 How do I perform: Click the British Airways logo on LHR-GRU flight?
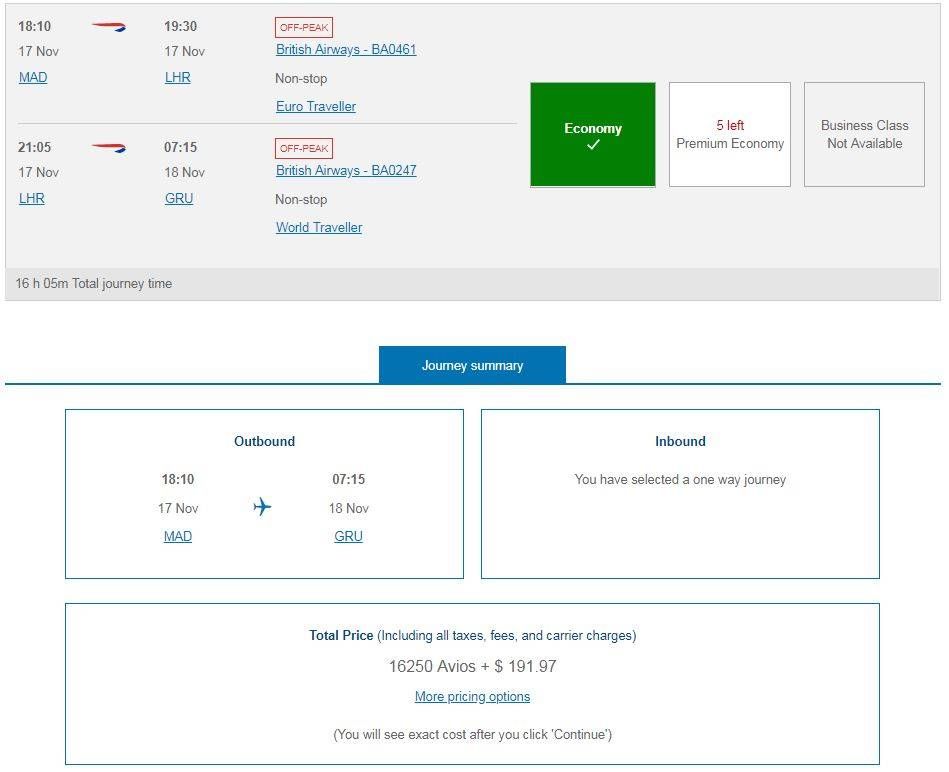point(108,148)
